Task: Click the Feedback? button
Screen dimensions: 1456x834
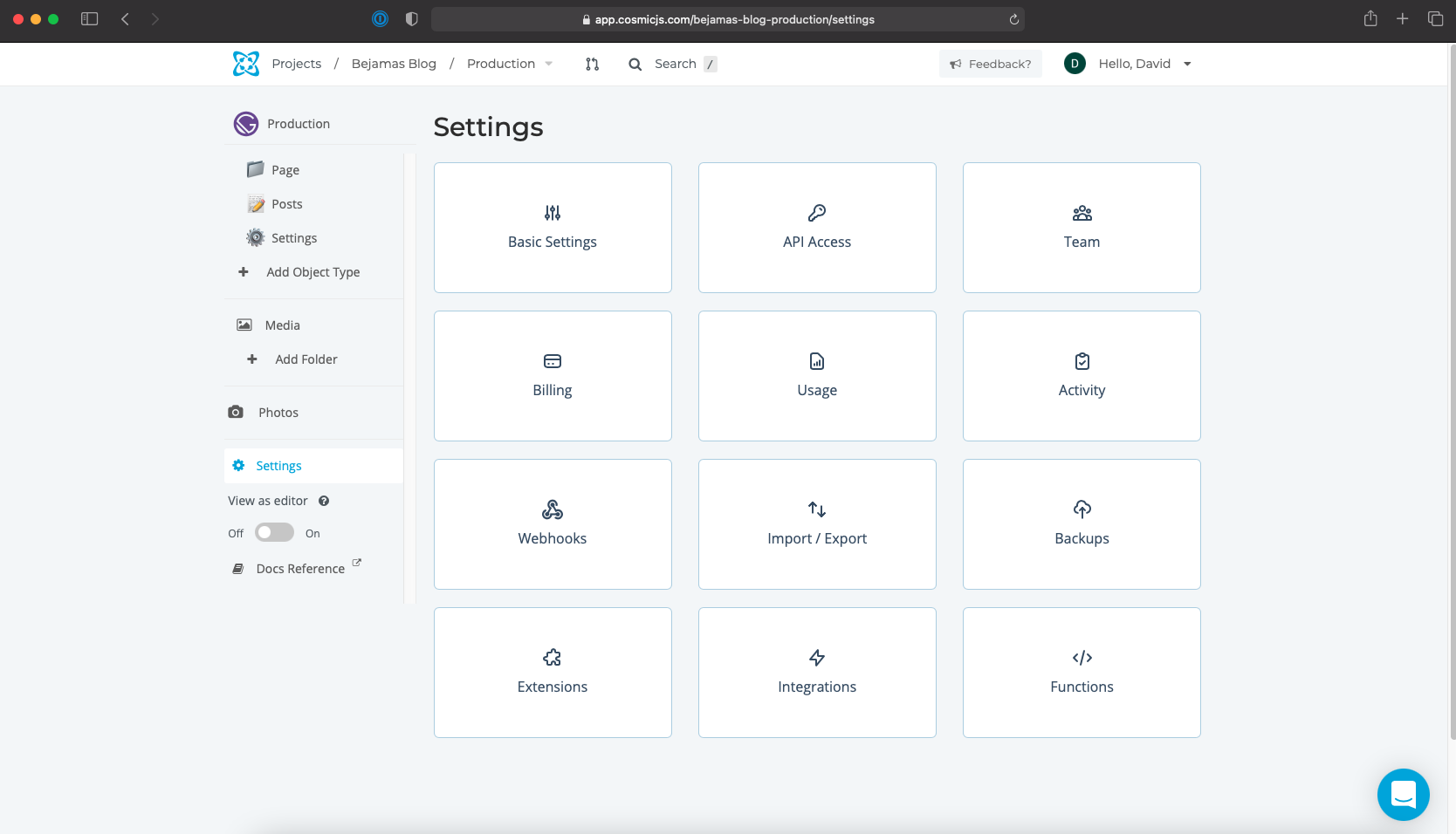Action: tap(991, 64)
